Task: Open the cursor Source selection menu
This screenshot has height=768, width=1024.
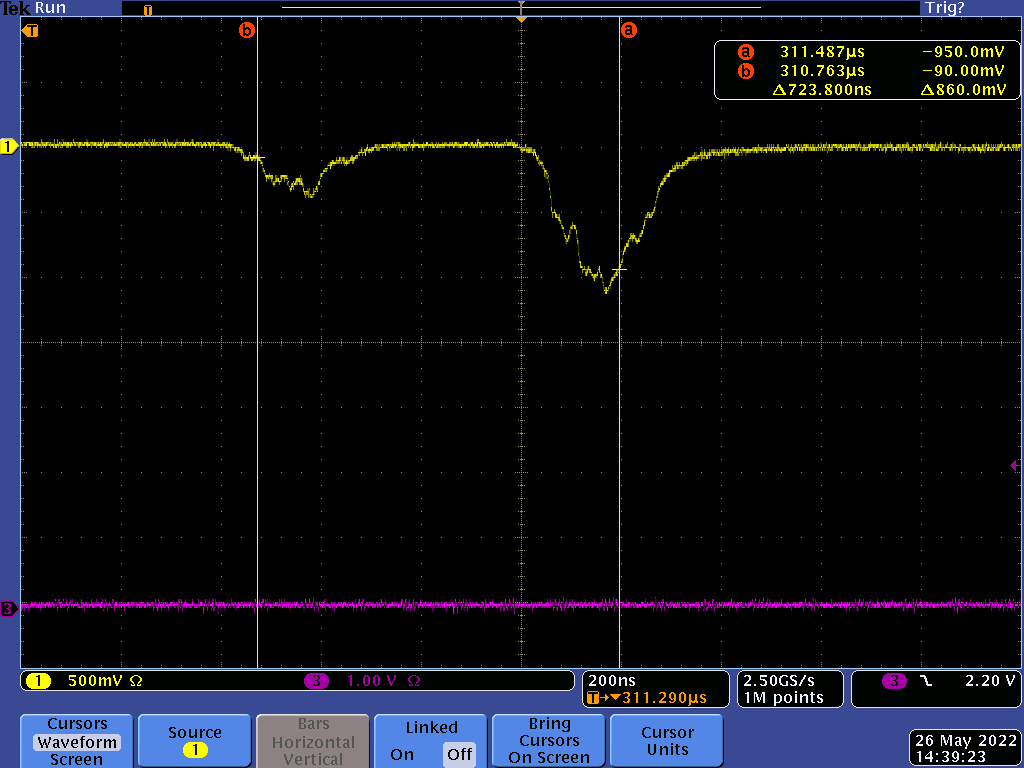Action: [194, 740]
